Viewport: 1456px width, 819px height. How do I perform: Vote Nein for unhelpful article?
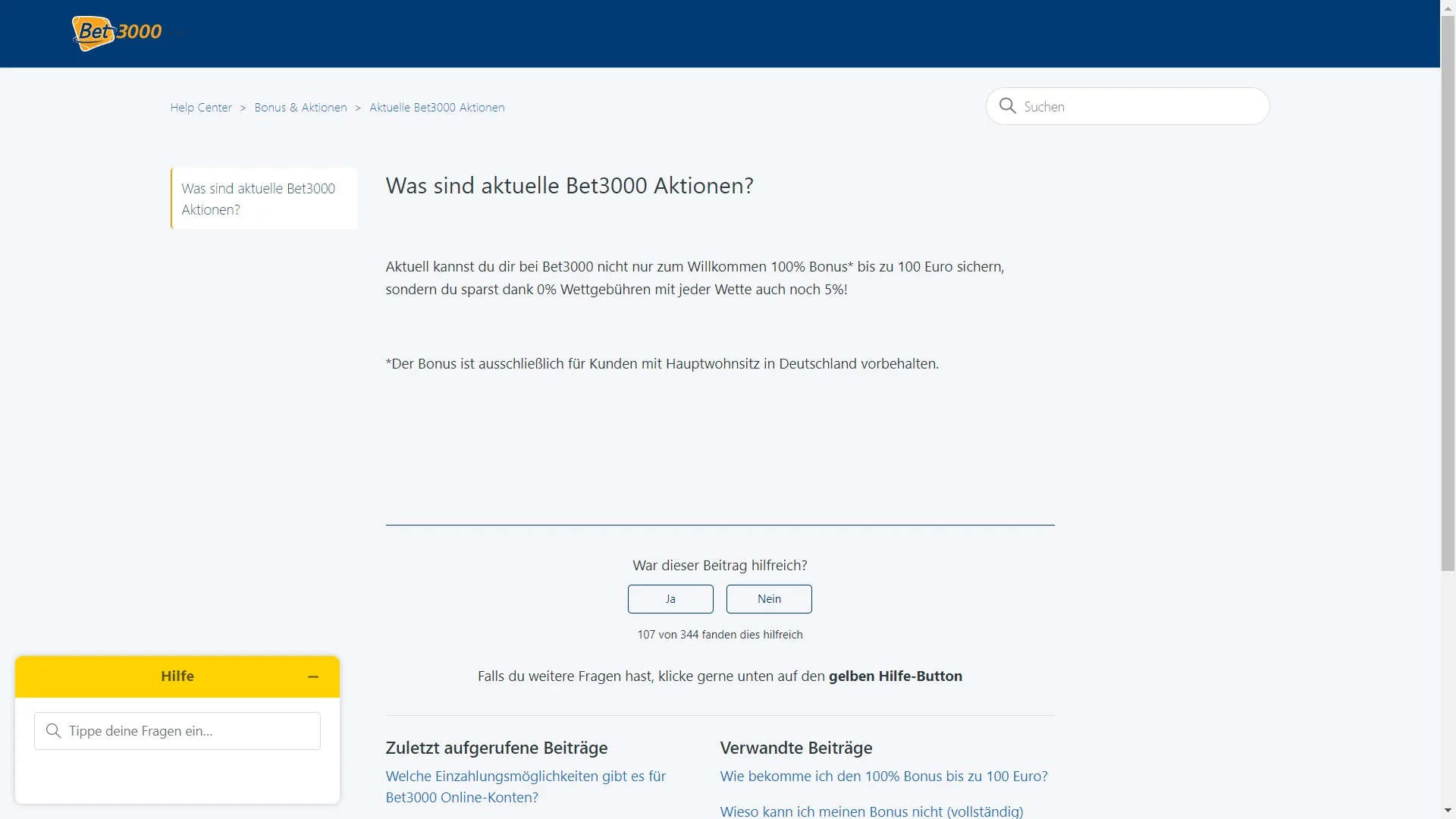click(x=769, y=599)
